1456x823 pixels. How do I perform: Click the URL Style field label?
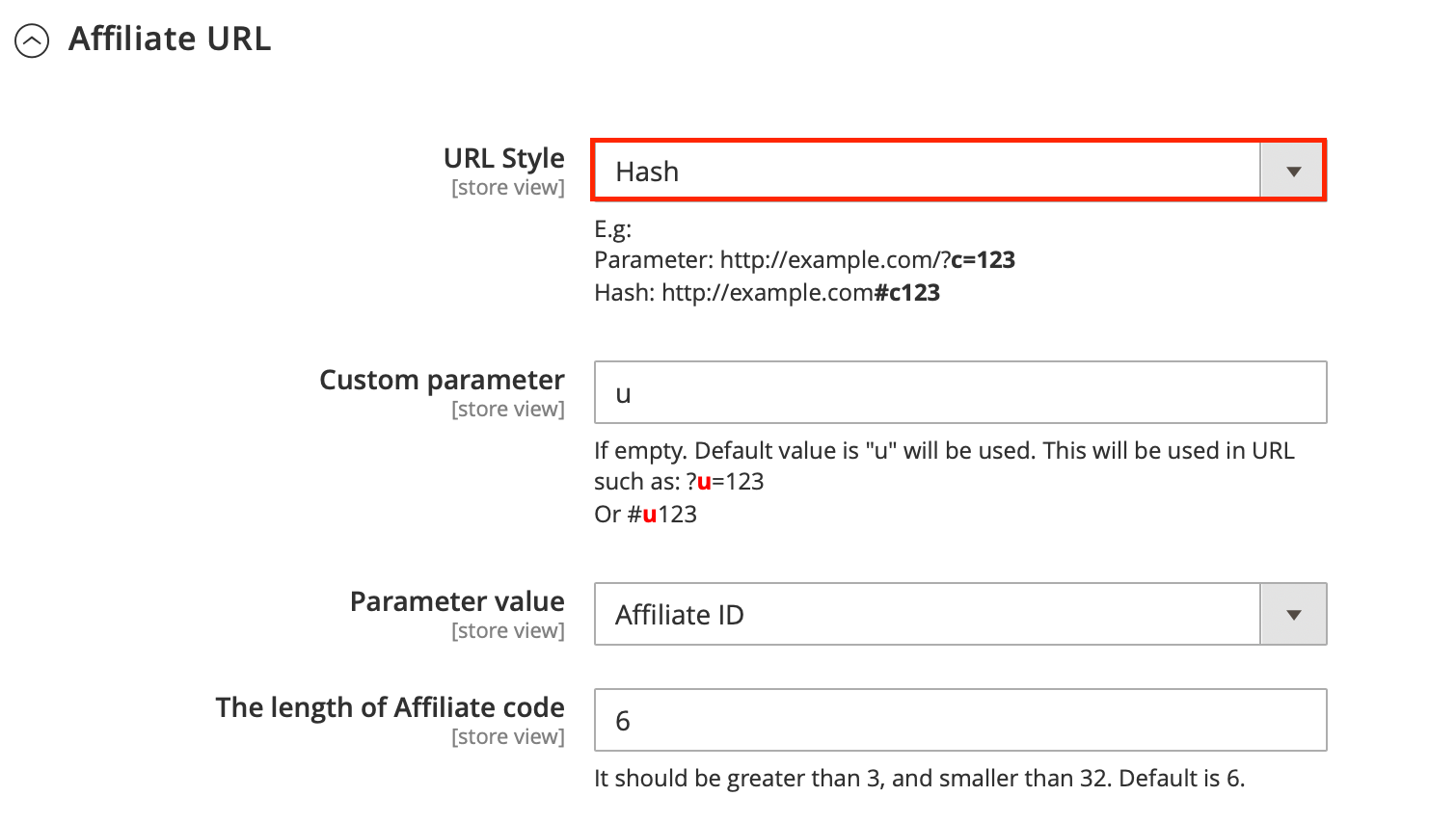coord(504,157)
